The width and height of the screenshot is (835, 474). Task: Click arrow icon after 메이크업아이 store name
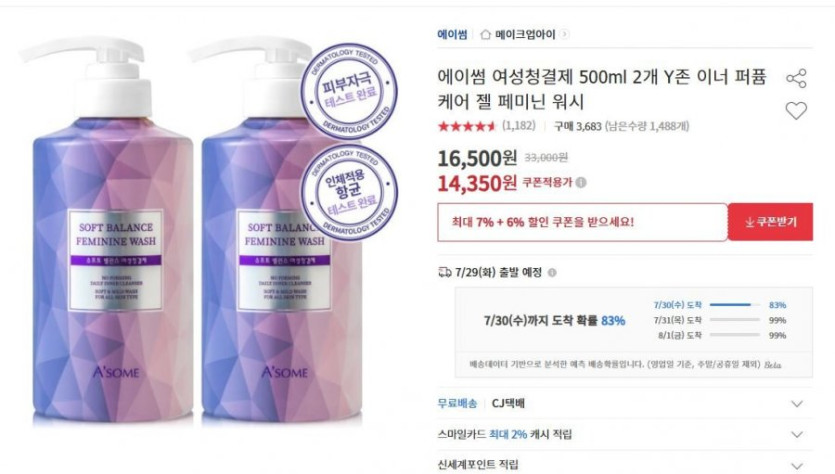564,35
